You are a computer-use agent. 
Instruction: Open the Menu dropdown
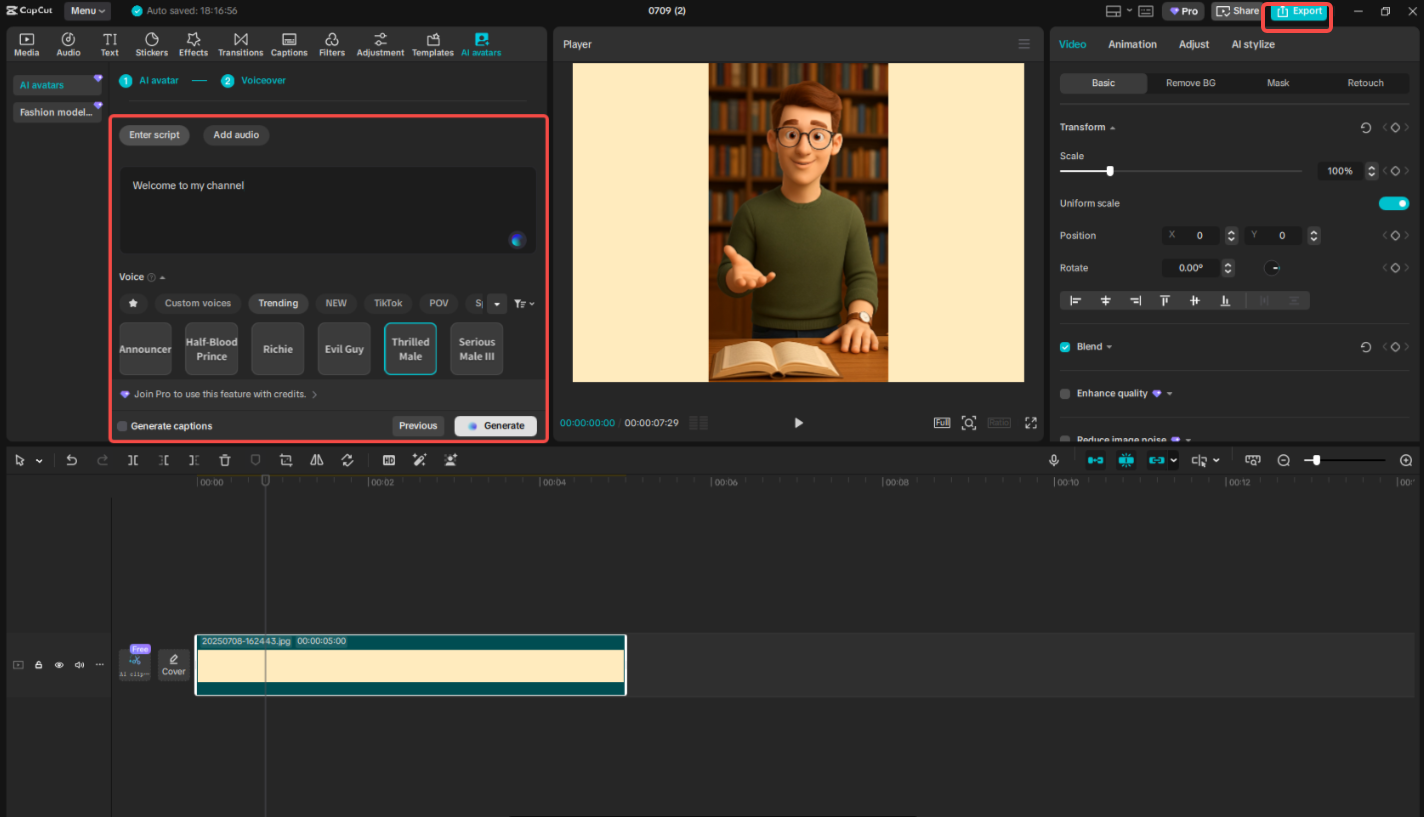(x=87, y=11)
